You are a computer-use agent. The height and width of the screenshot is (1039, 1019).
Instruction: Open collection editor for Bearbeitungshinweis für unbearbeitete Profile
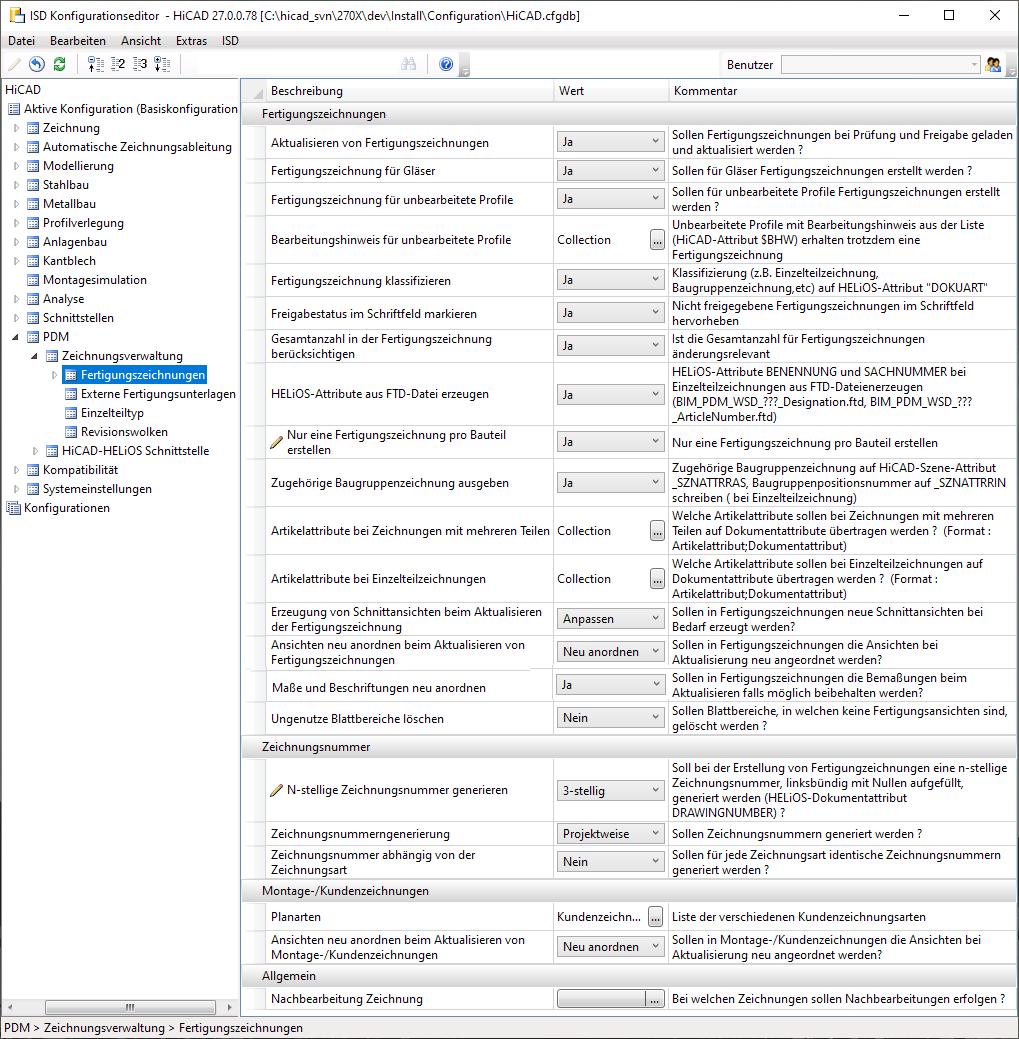coord(657,240)
